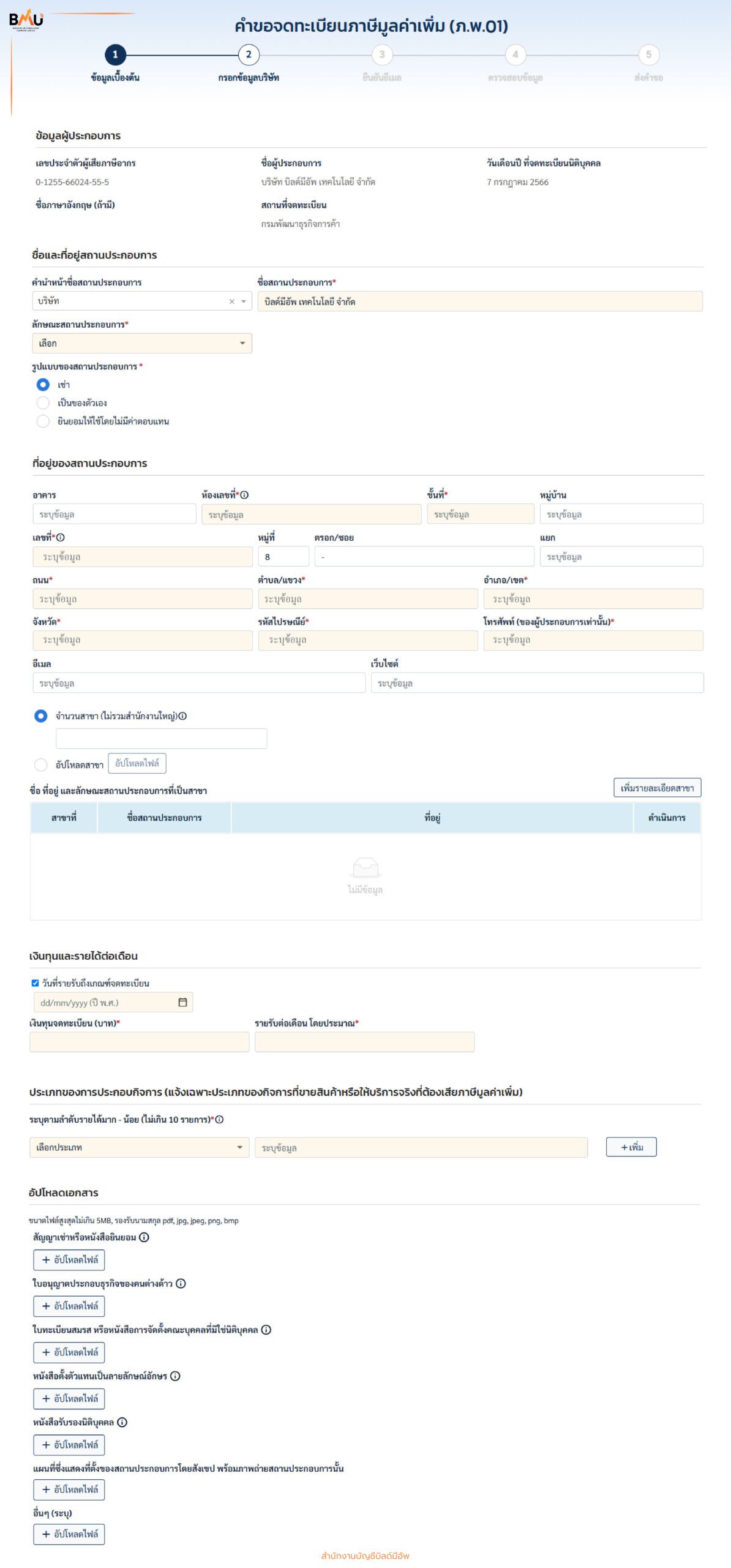Open calendar icon in date field
The image size is (731, 1568).
click(x=182, y=1002)
